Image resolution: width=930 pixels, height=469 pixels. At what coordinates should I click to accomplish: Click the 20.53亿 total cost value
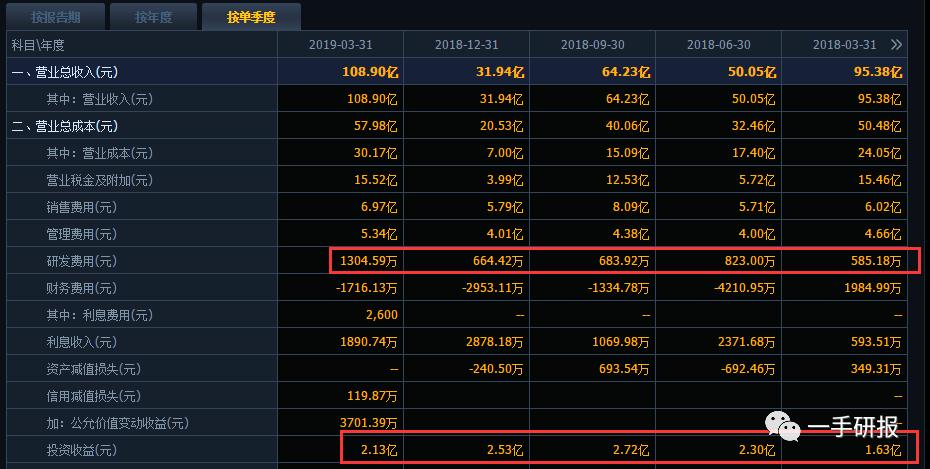[502, 126]
